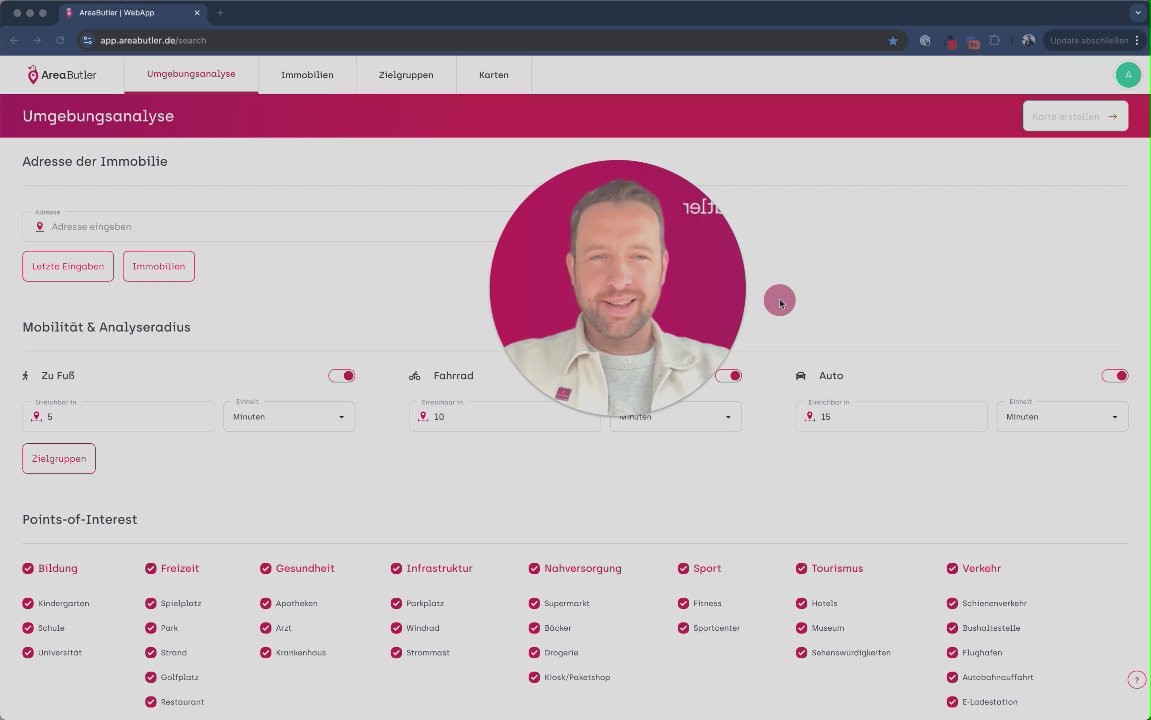Image resolution: width=1151 pixels, height=720 pixels.
Task: Click the bicycle icon beside Fahrrad
Action: [x=415, y=376]
